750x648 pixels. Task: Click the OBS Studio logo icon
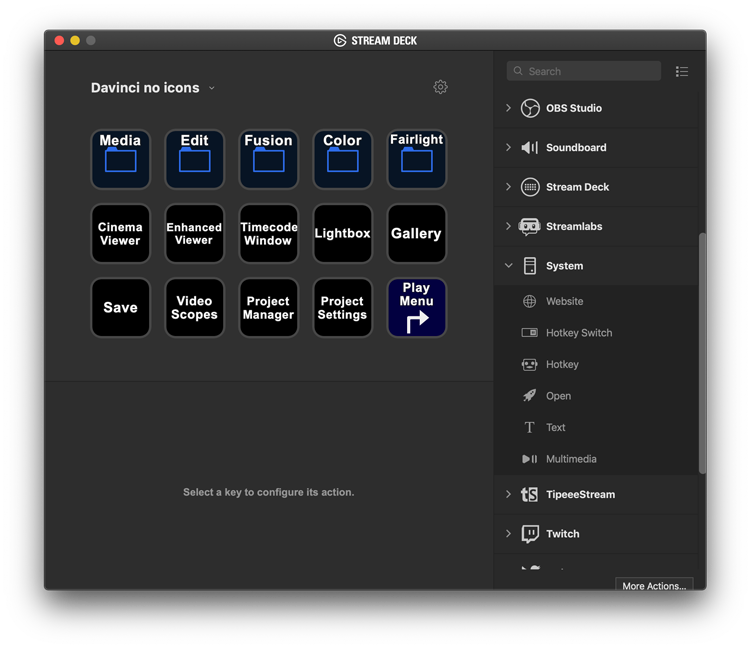click(530, 108)
